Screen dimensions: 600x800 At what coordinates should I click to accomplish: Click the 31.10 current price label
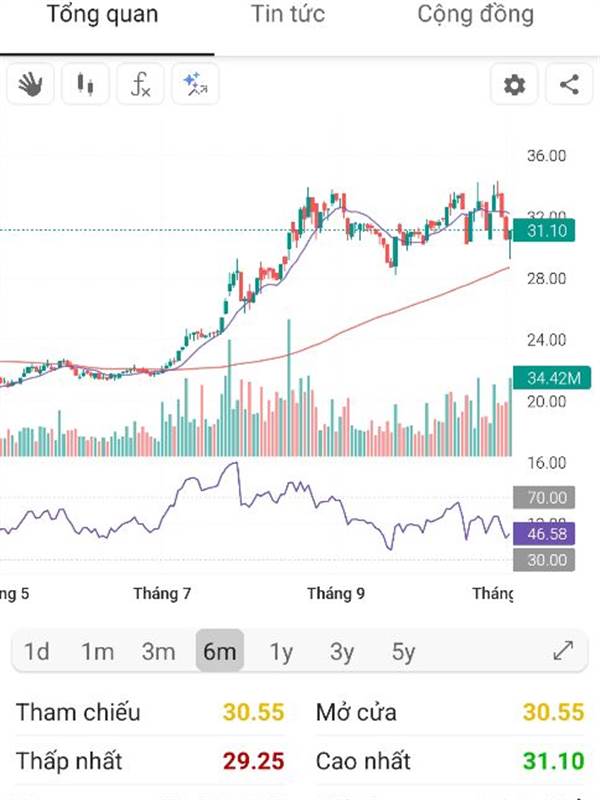[547, 231]
